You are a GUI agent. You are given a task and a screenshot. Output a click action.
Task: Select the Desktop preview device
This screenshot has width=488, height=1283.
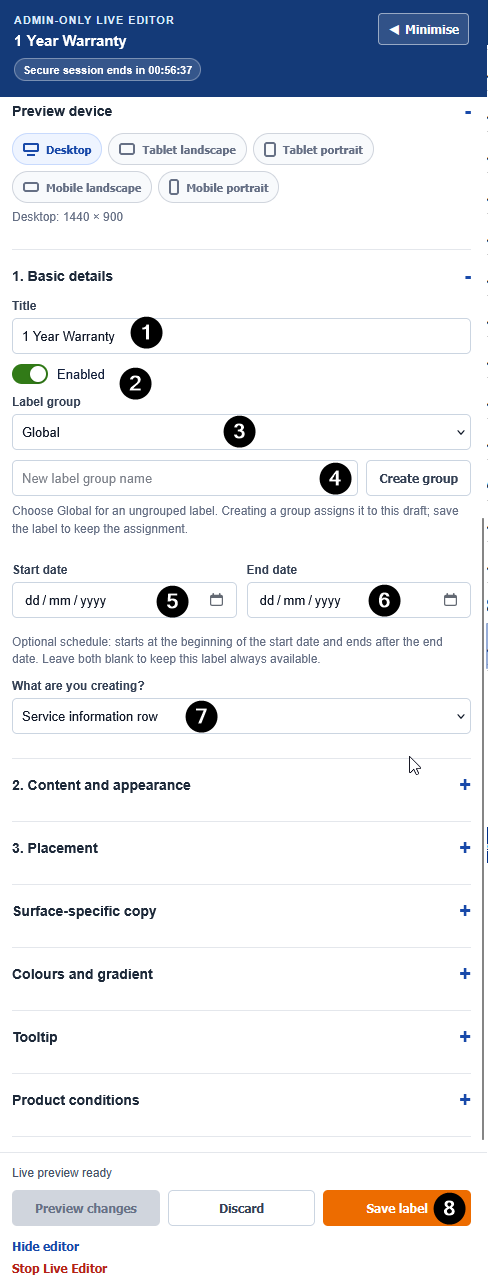[57, 150]
